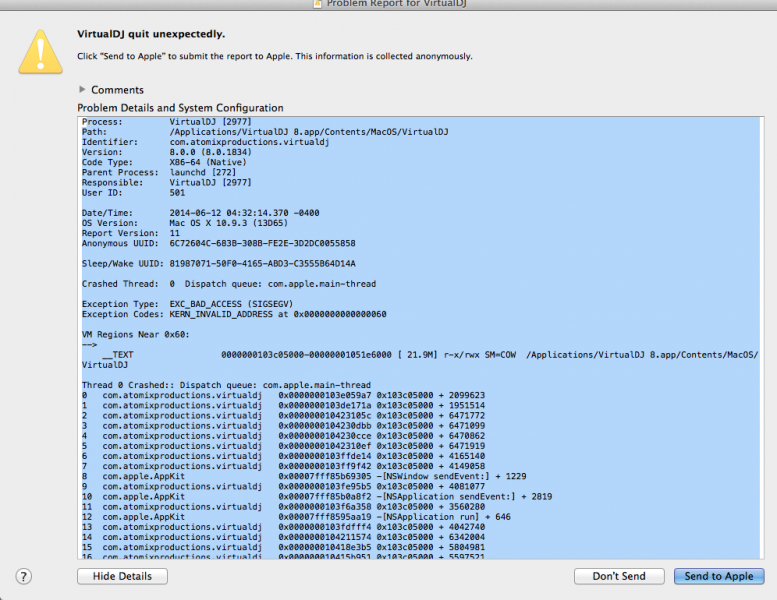Image resolution: width=777 pixels, height=600 pixels.
Task: Click the Exception Type EXC_BAD_ACCESS line
Action: [x=187, y=304]
